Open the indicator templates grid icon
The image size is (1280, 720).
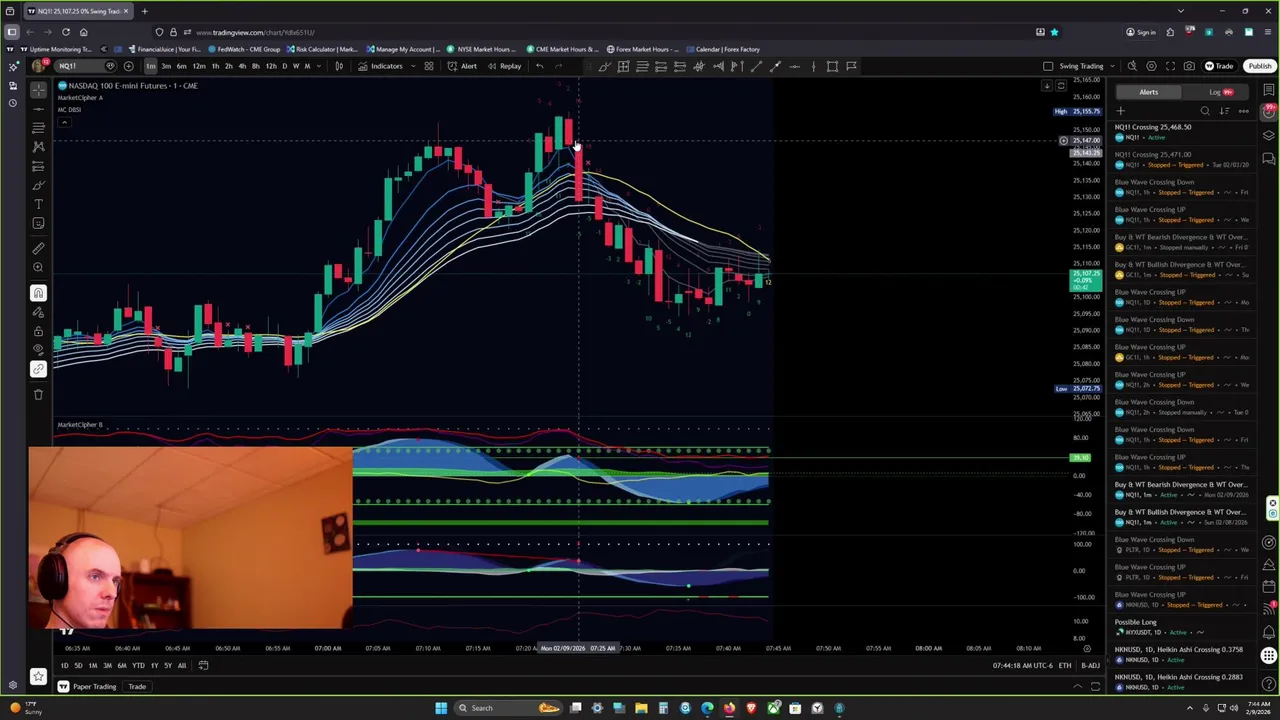tap(428, 66)
